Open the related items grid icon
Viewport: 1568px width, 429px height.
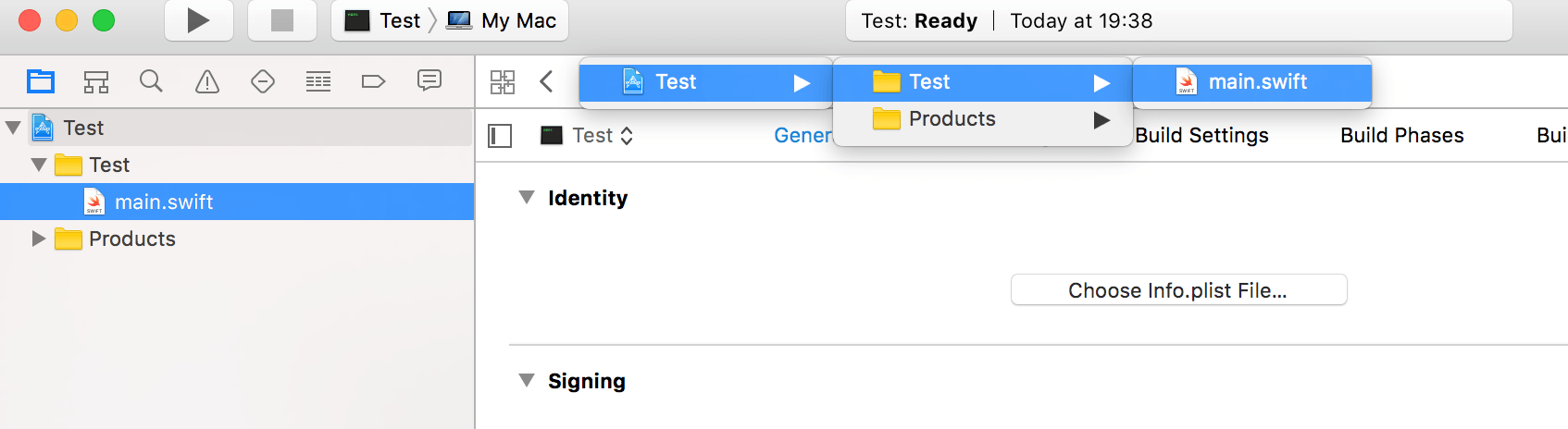point(503,81)
